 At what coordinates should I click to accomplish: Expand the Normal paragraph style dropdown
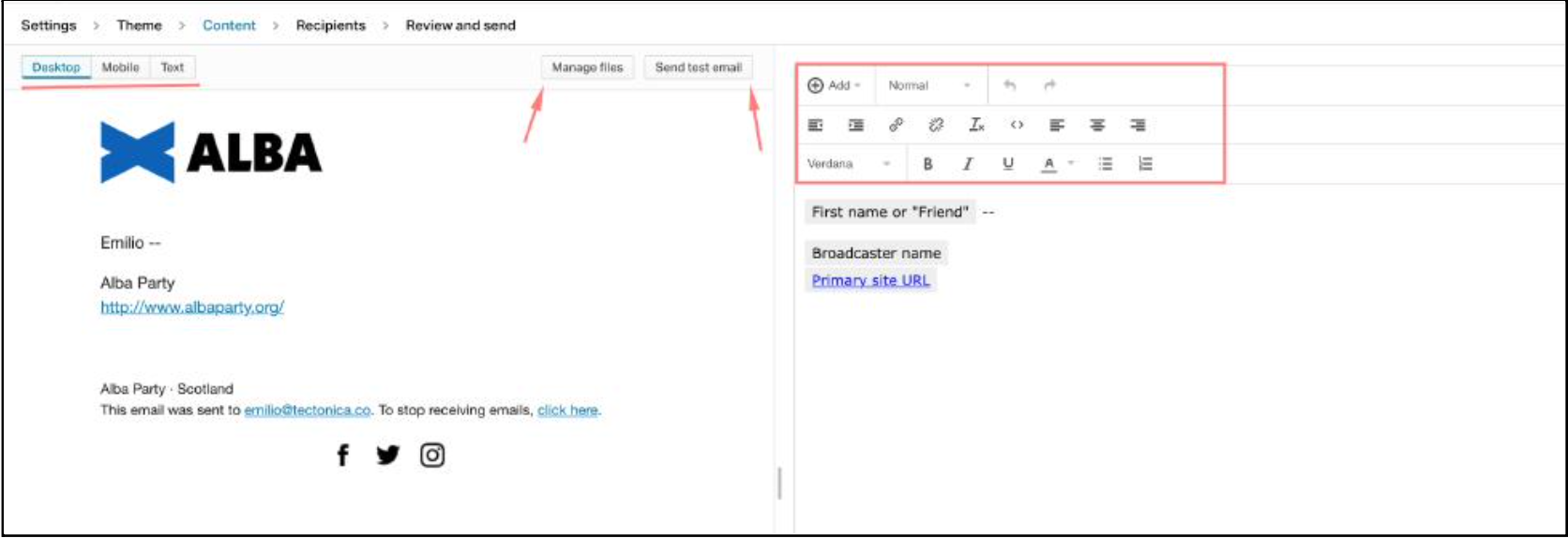pyautogui.click(x=928, y=85)
